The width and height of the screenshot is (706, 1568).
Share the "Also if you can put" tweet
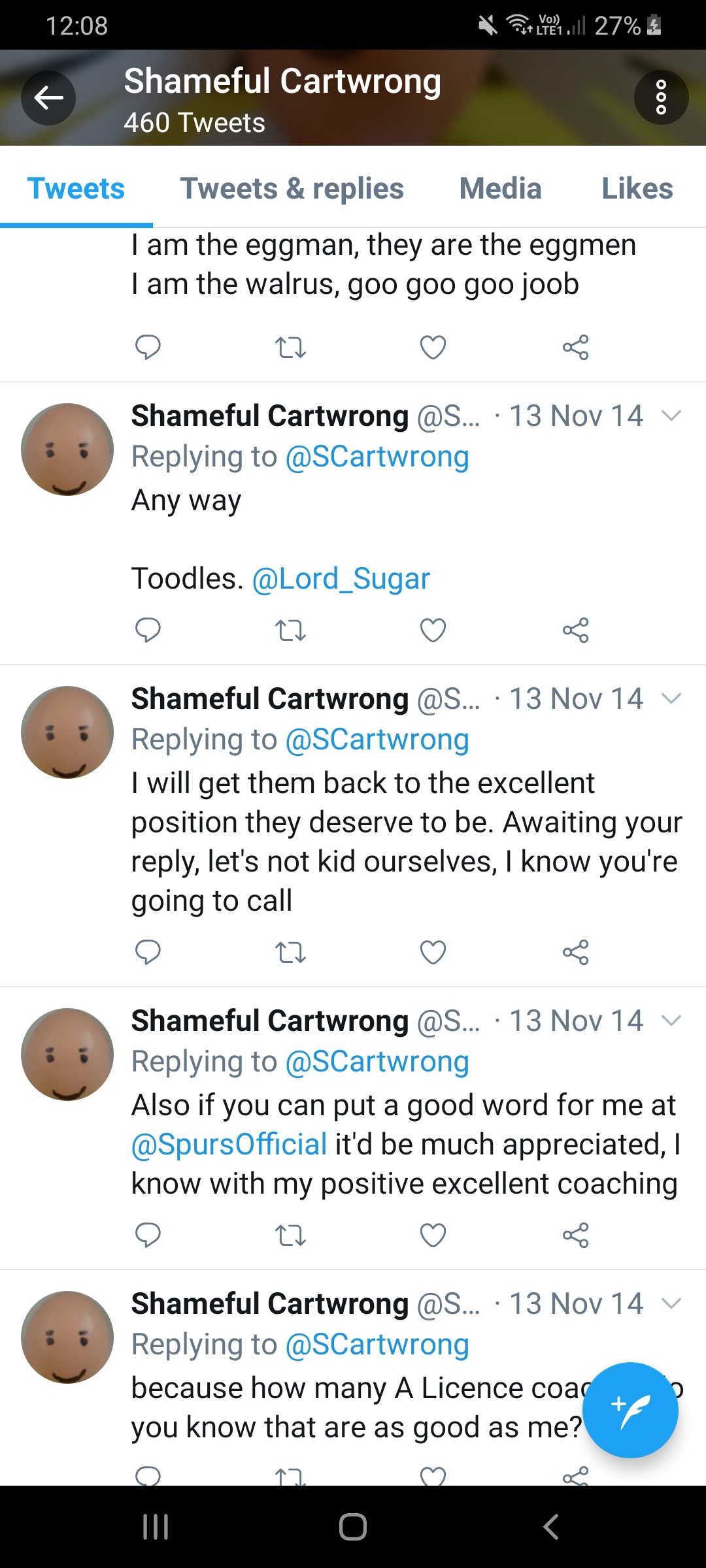point(576,1235)
